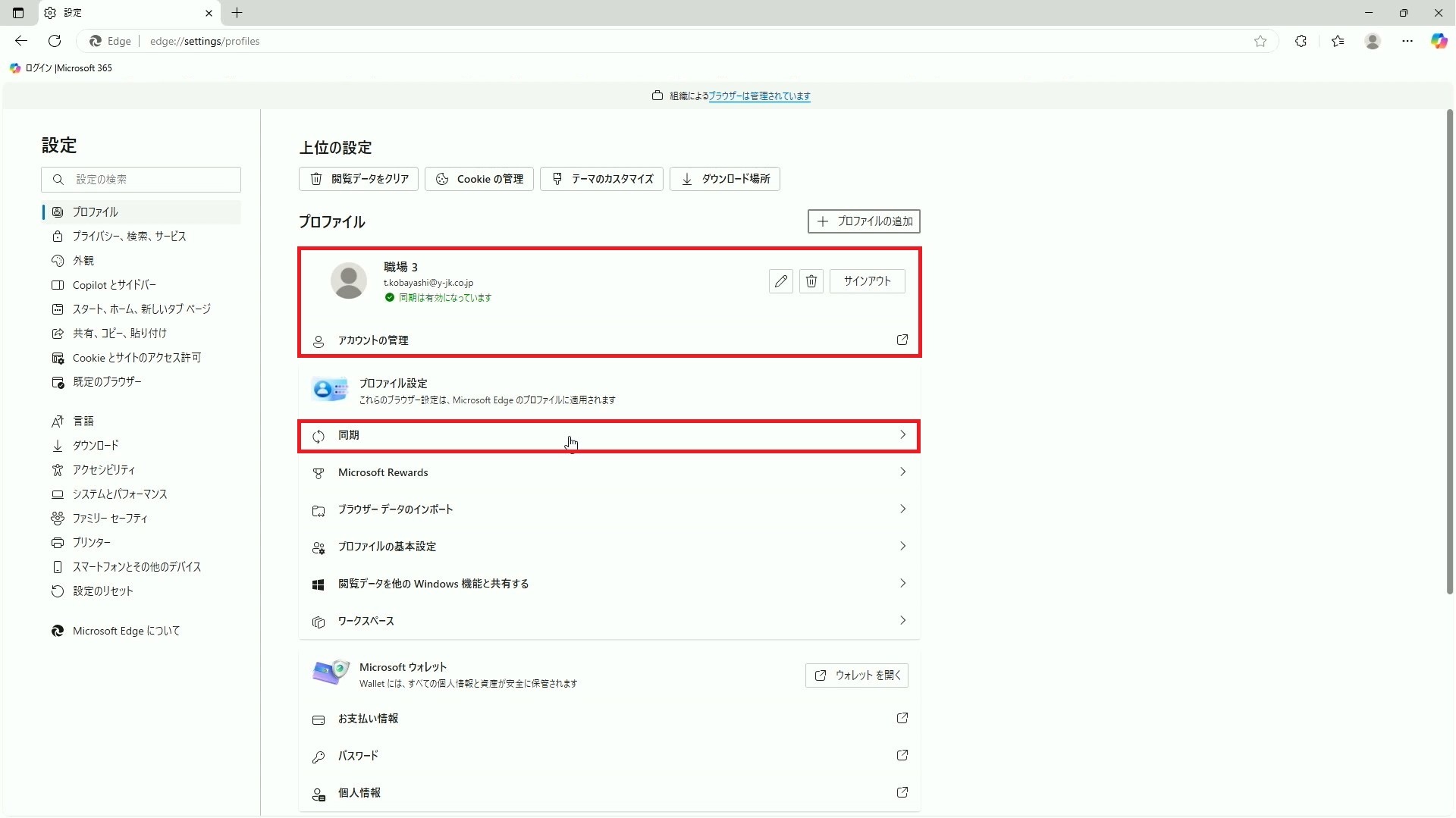The width and height of the screenshot is (1456, 818).
Task: Click the trash delete profile icon
Action: [811, 281]
